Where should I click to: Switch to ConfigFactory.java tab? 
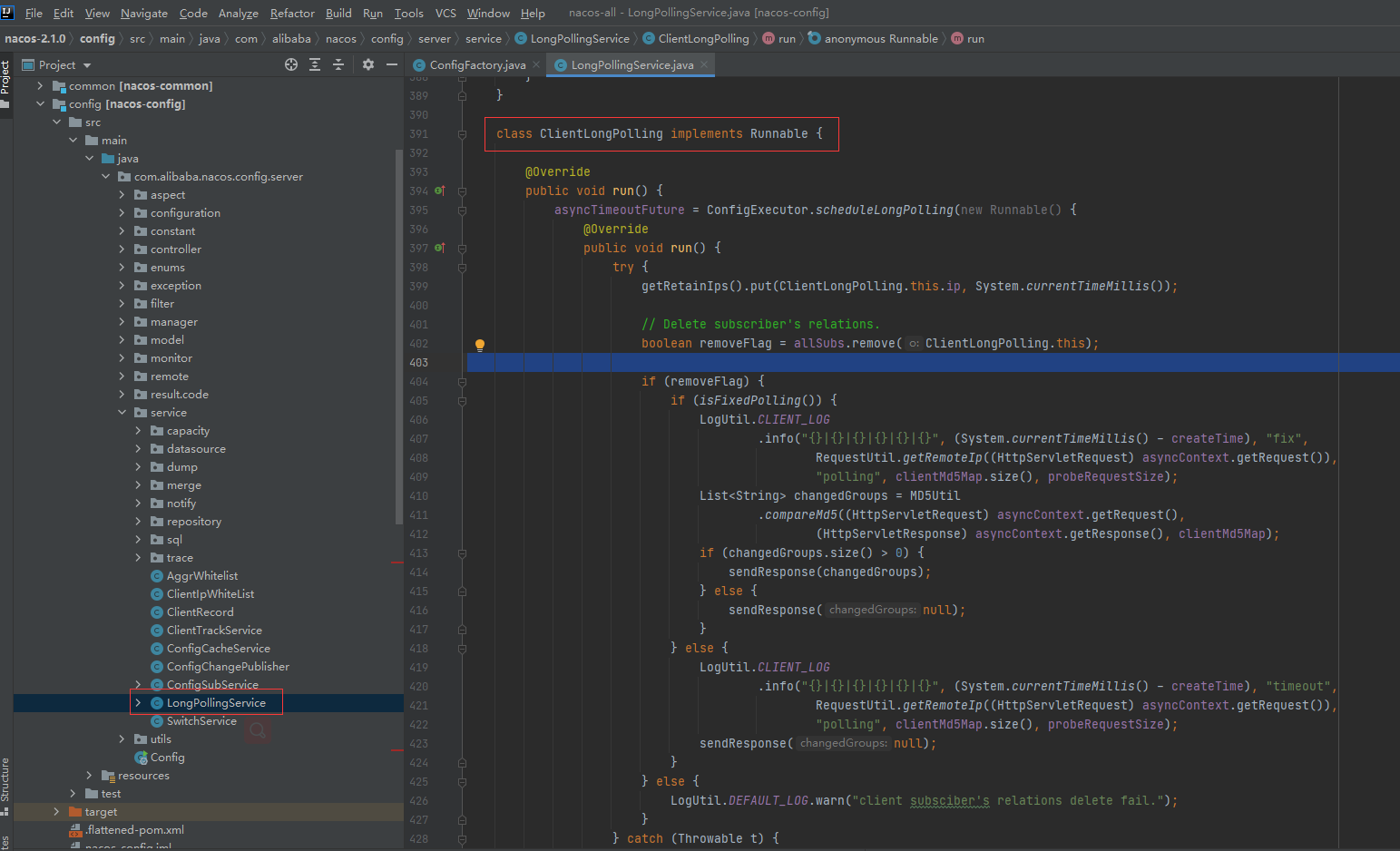point(477,64)
